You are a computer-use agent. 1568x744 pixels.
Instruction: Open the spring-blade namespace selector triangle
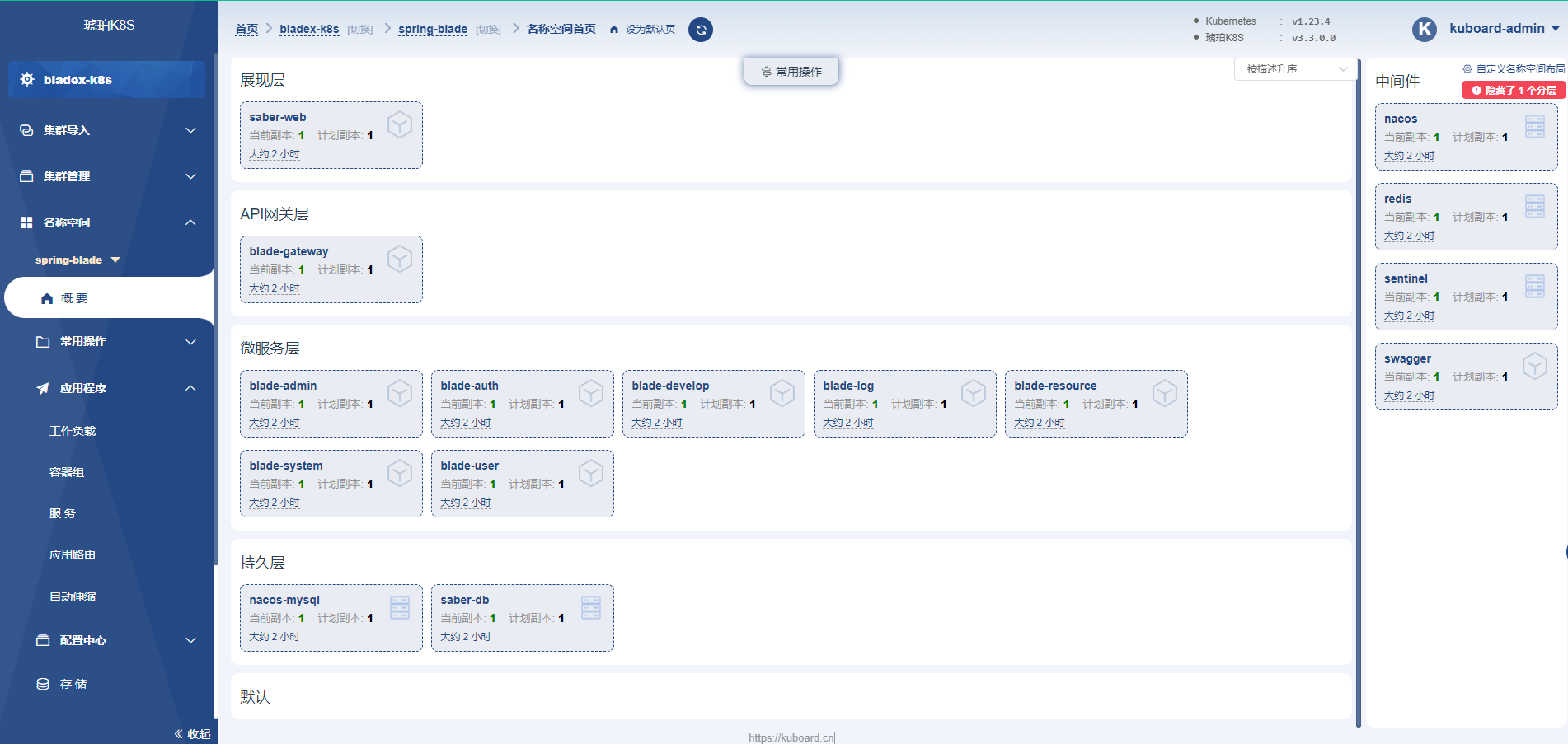pos(114,259)
